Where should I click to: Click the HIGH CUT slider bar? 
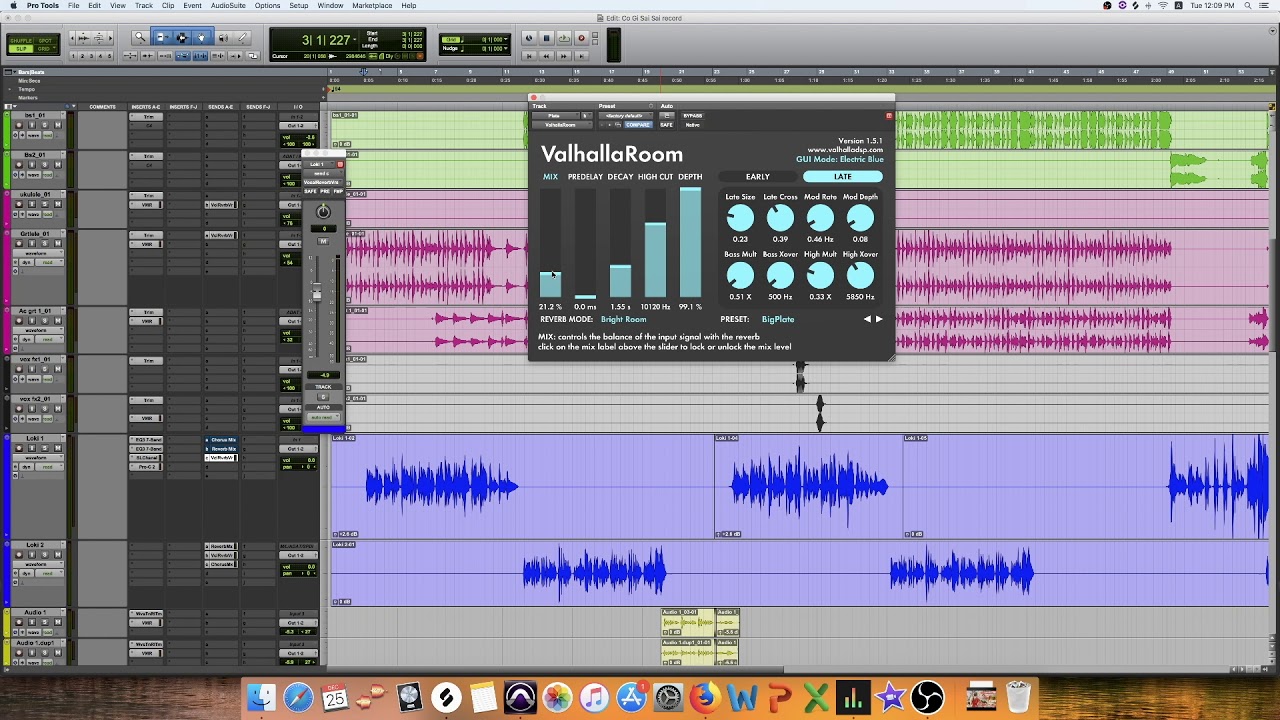pos(655,242)
